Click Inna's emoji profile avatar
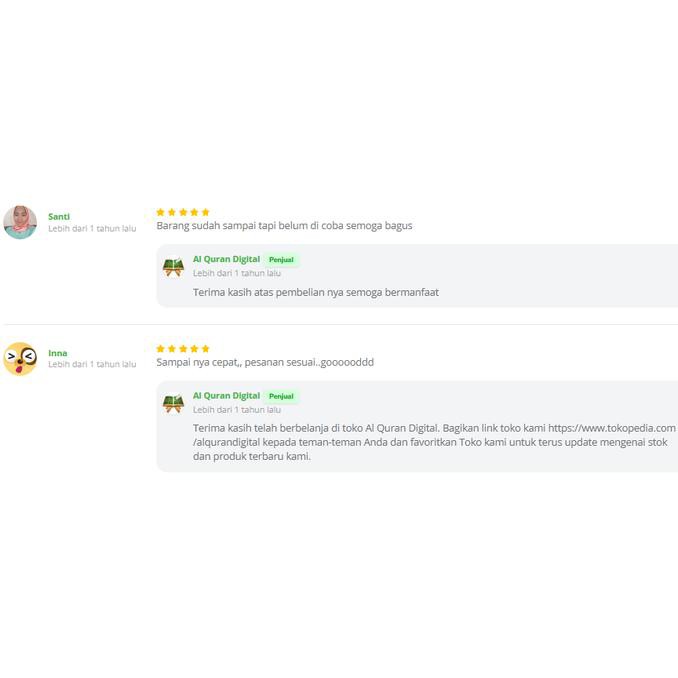678x678 pixels. pyautogui.click(x=20, y=358)
